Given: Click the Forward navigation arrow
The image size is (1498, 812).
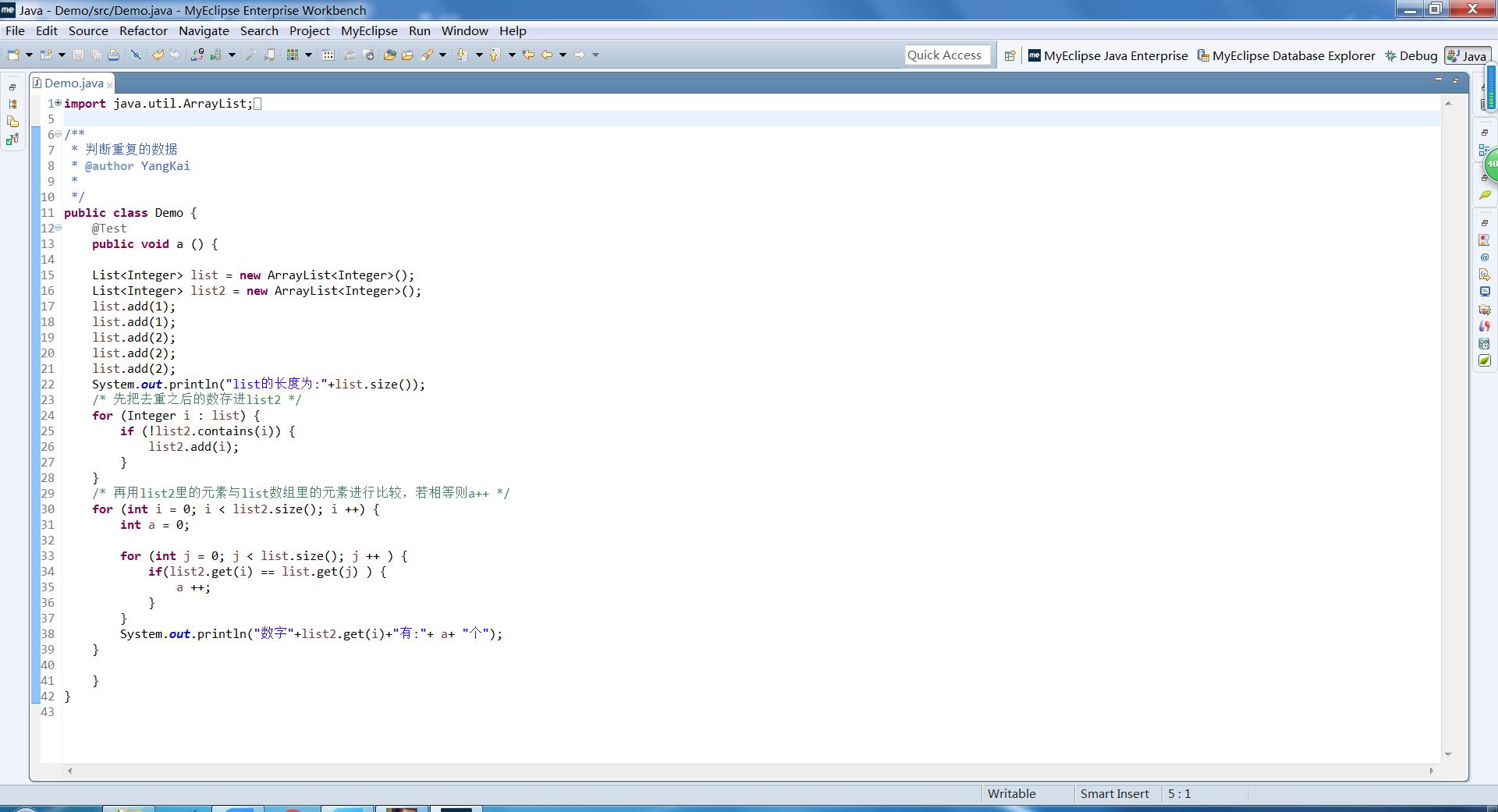Looking at the screenshot, I should pyautogui.click(x=579, y=55).
